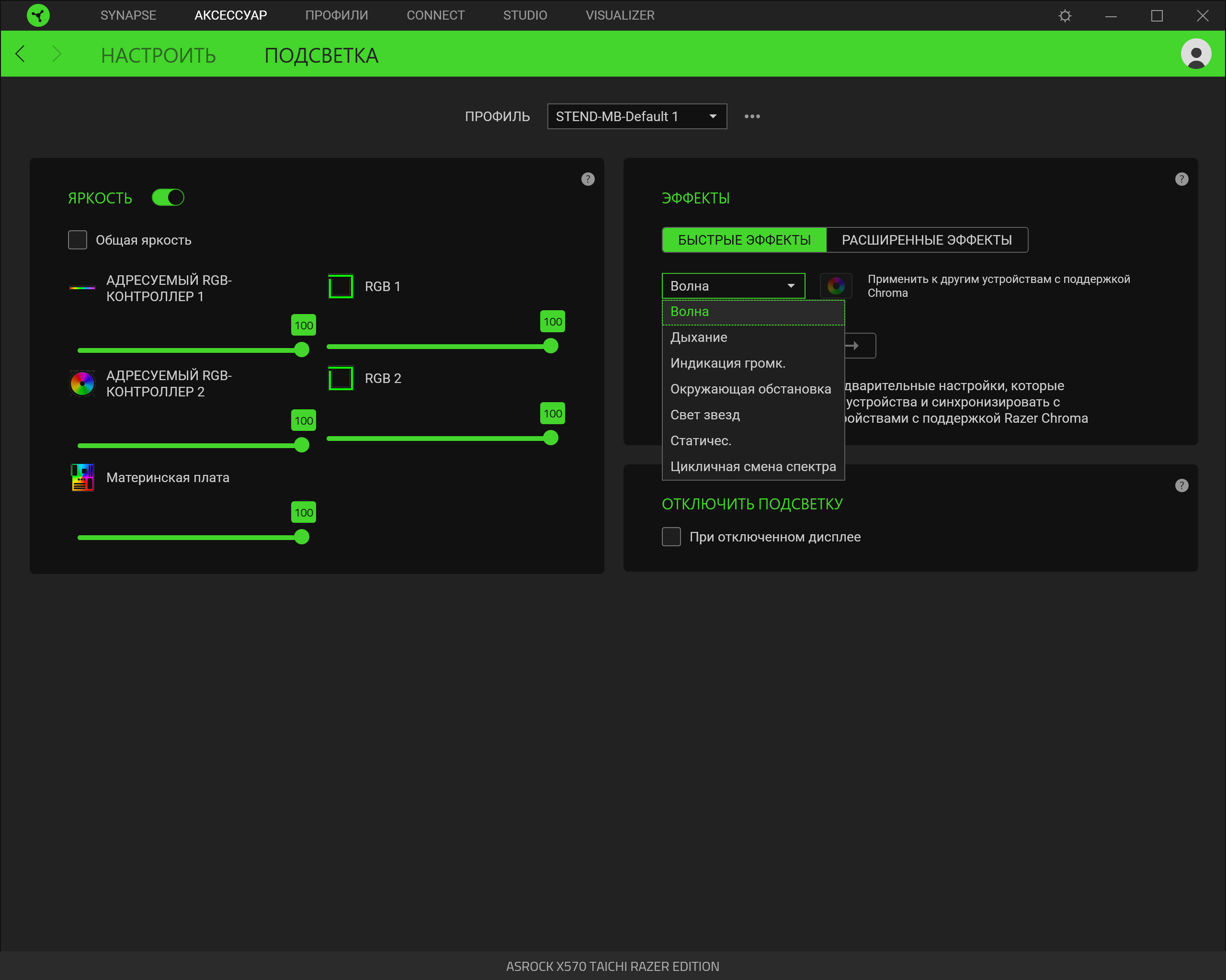Click the Razer logo icon
Viewport: 1226px width, 980px height.
[38, 15]
